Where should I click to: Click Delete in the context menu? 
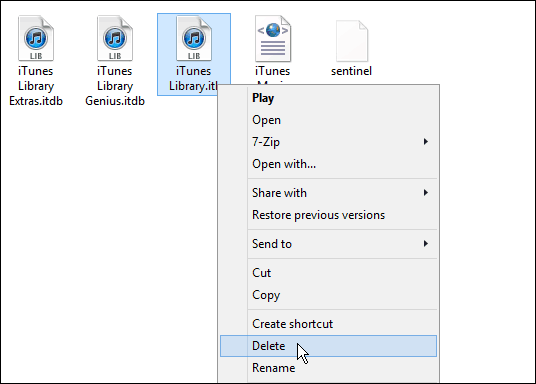(328, 346)
